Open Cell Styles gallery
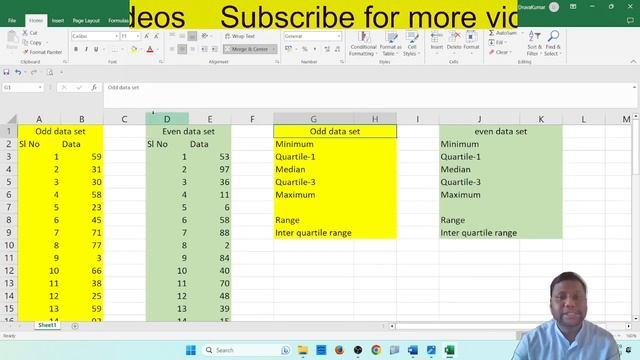Screen dimensions: 640x360 click(x=411, y=44)
